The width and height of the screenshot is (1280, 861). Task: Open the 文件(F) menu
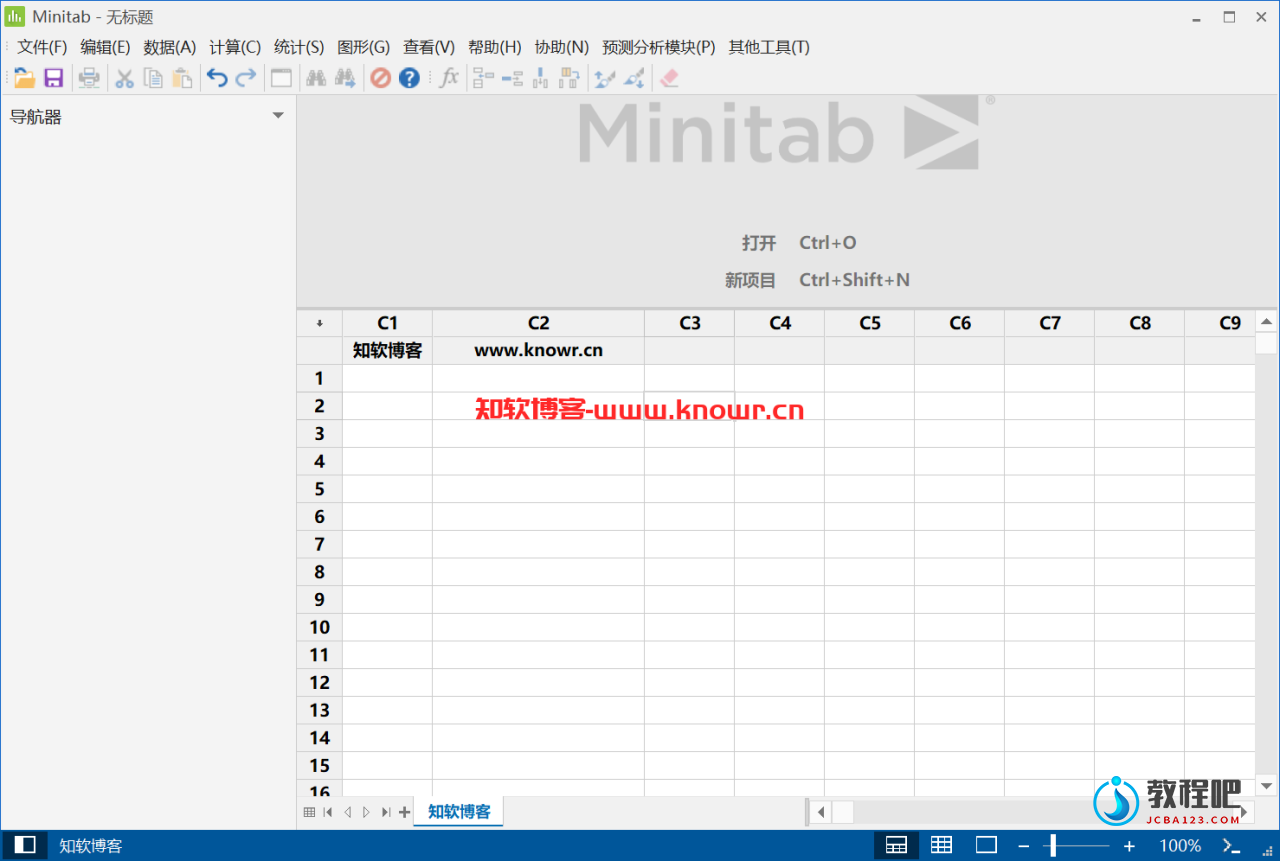point(42,47)
